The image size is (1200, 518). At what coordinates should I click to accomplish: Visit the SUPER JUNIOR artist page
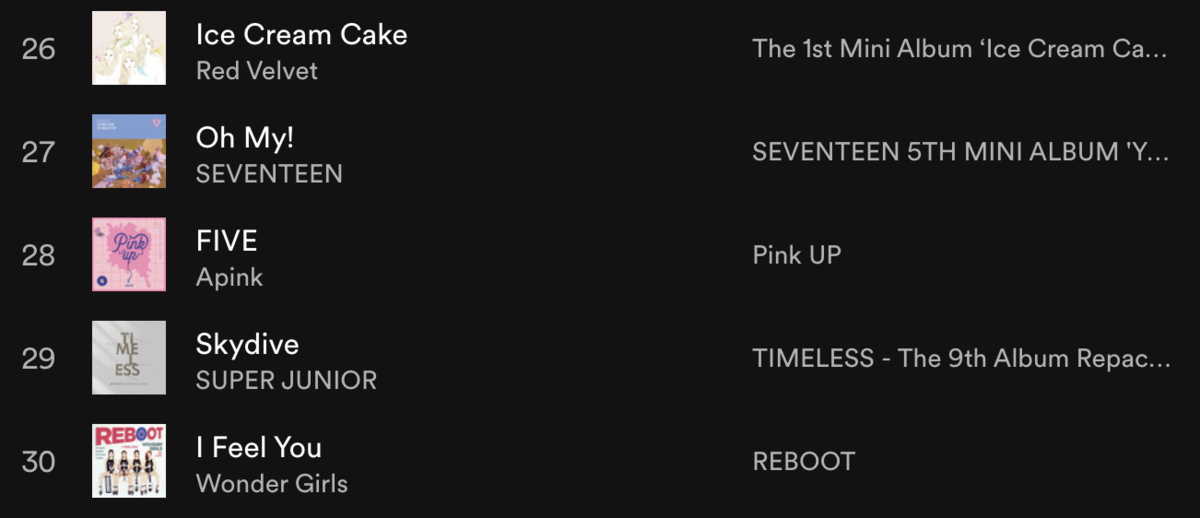pos(287,381)
